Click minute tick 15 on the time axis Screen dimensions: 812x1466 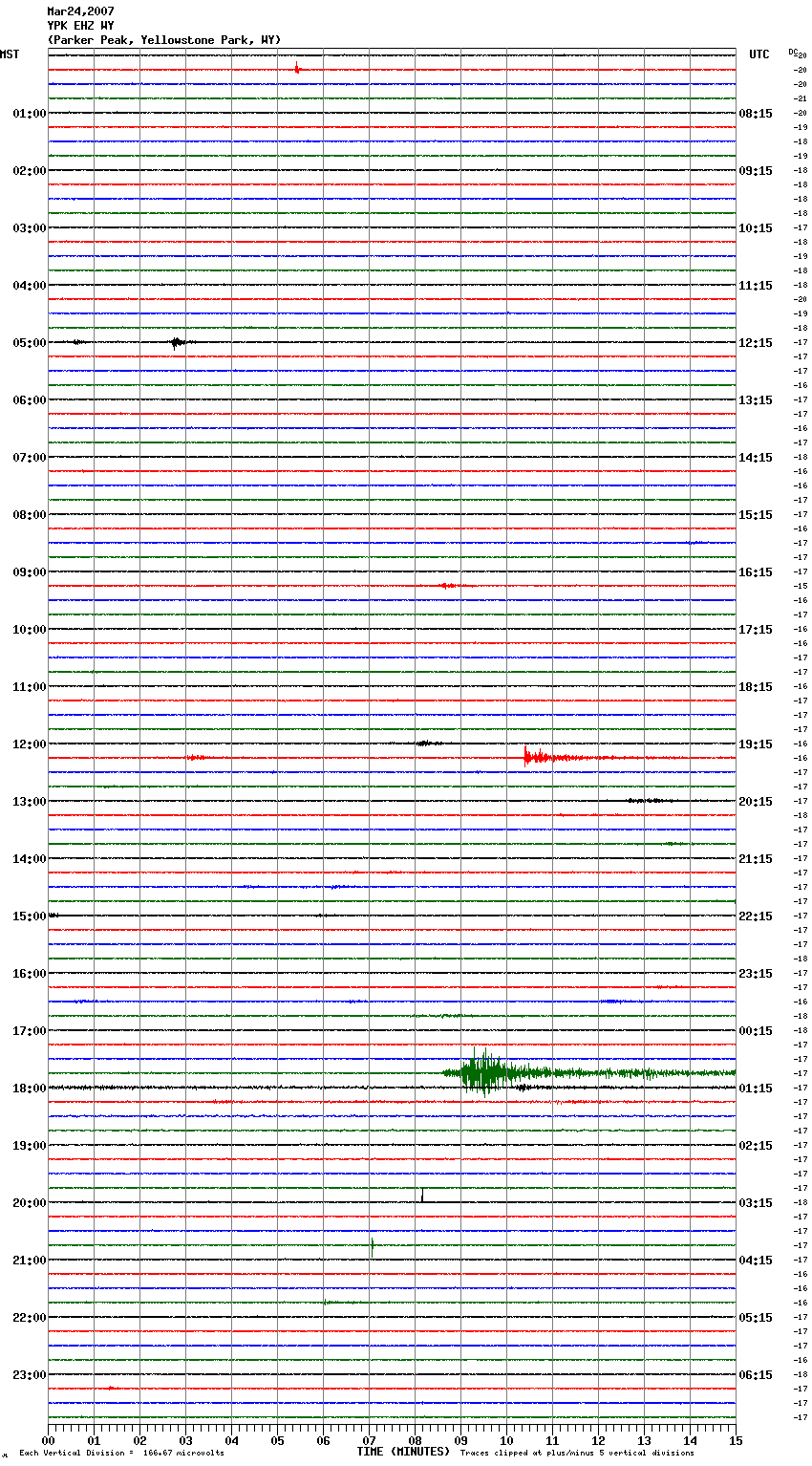[736, 1440]
